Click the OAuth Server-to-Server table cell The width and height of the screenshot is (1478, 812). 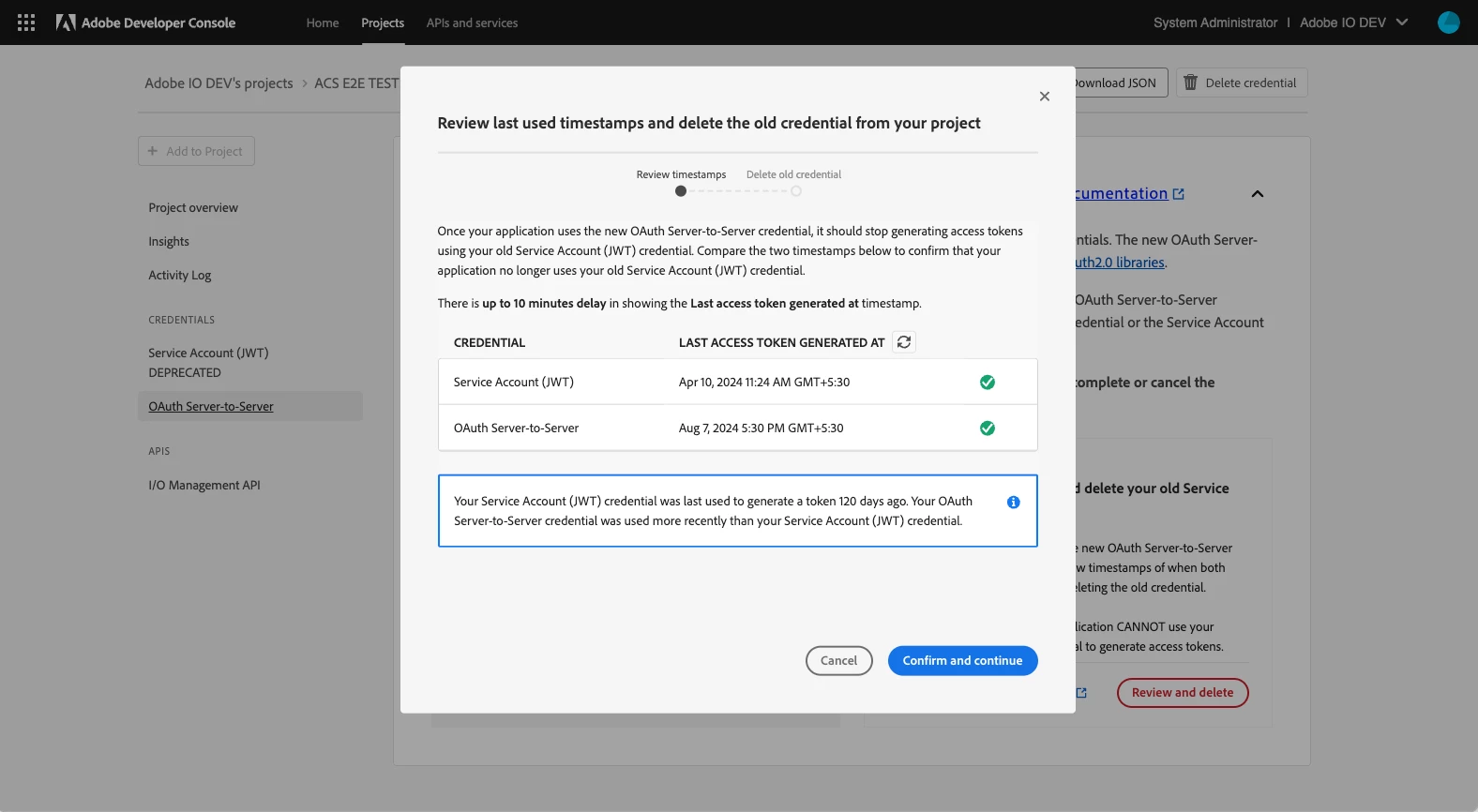[516, 429]
